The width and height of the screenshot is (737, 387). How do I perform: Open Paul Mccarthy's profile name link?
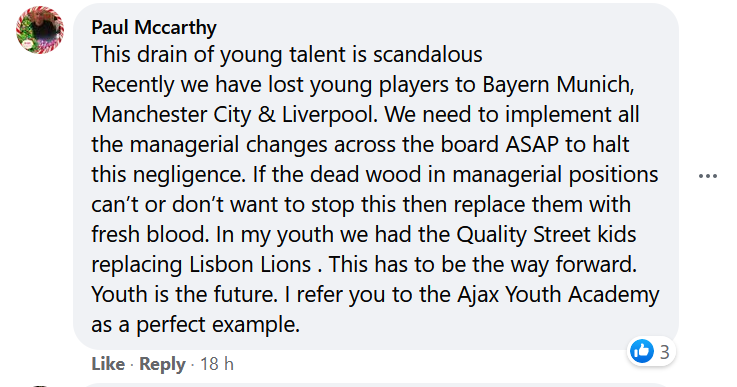pyautogui.click(x=154, y=27)
